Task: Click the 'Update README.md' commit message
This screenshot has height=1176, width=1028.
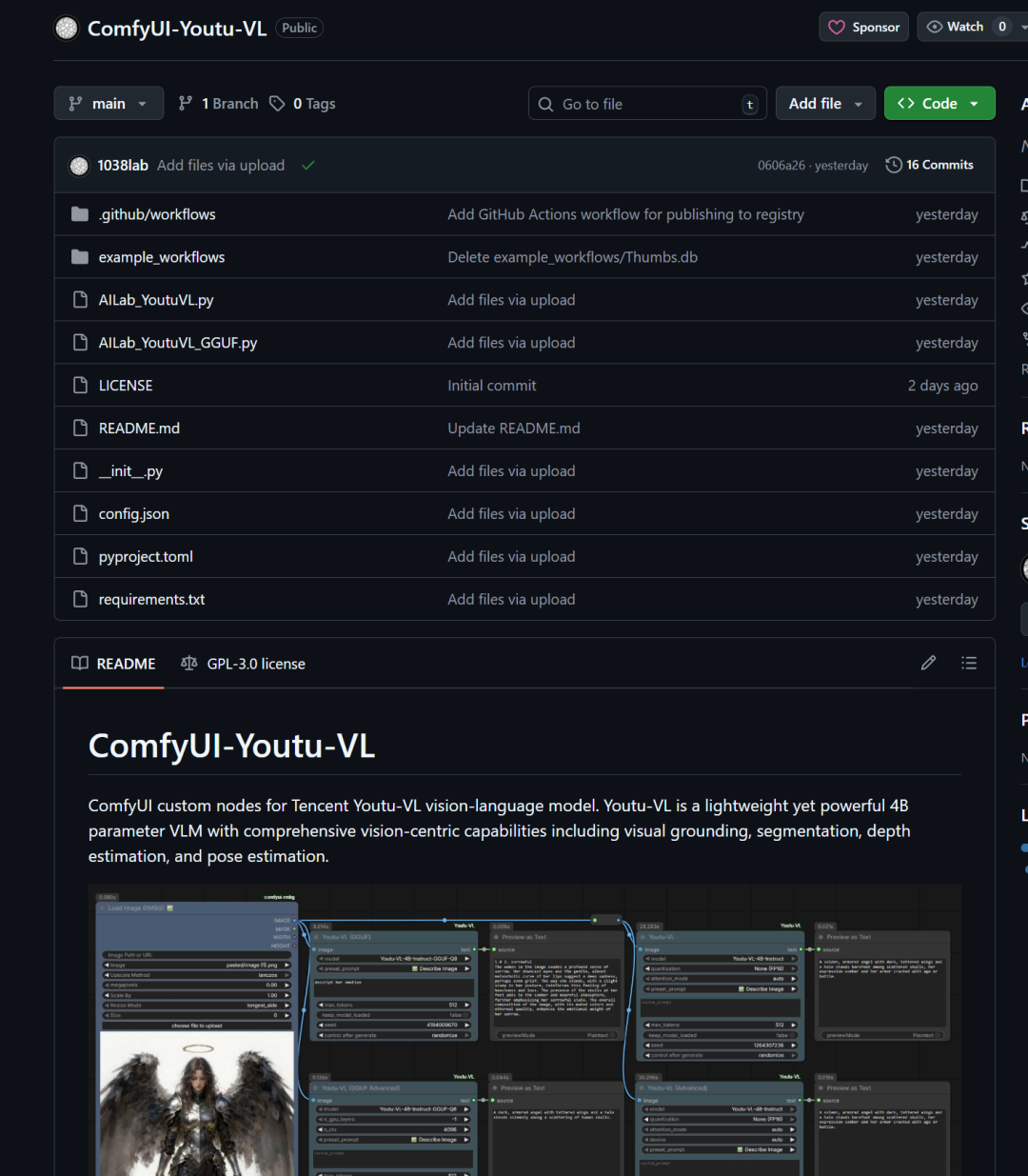Action: pos(514,429)
